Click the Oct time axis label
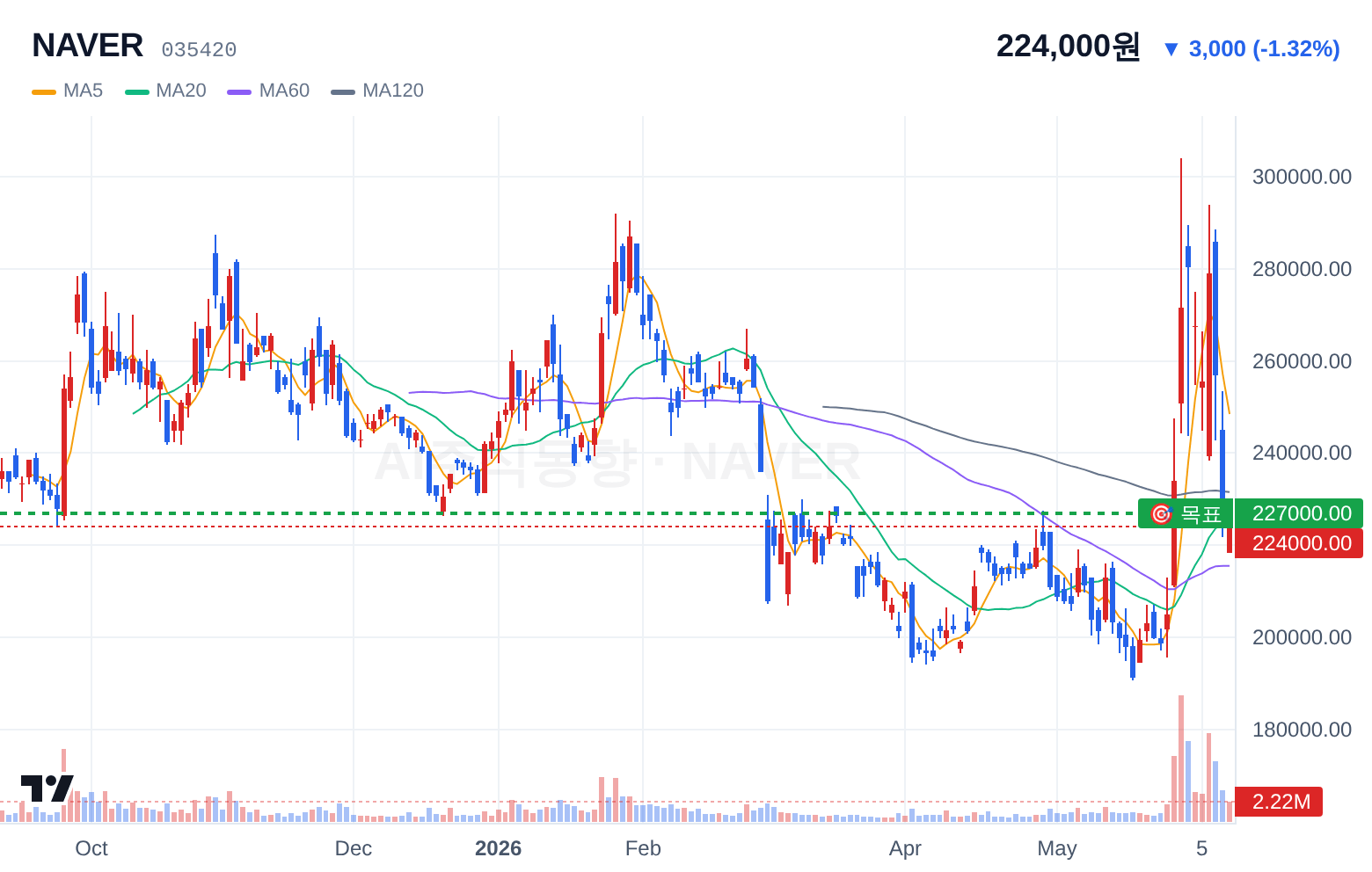The height and width of the screenshot is (872, 1372). [x=91, y=848]
